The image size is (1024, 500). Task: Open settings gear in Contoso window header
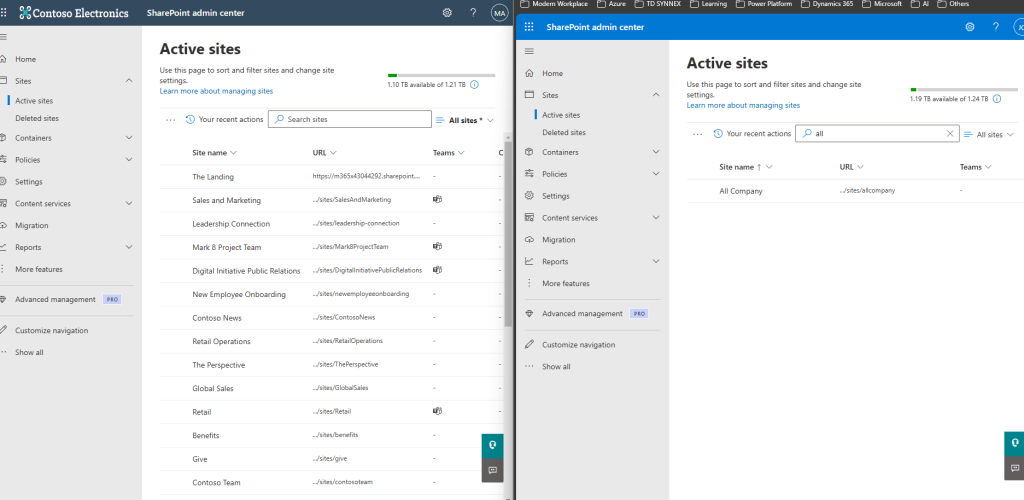click(x=447, y=12)
